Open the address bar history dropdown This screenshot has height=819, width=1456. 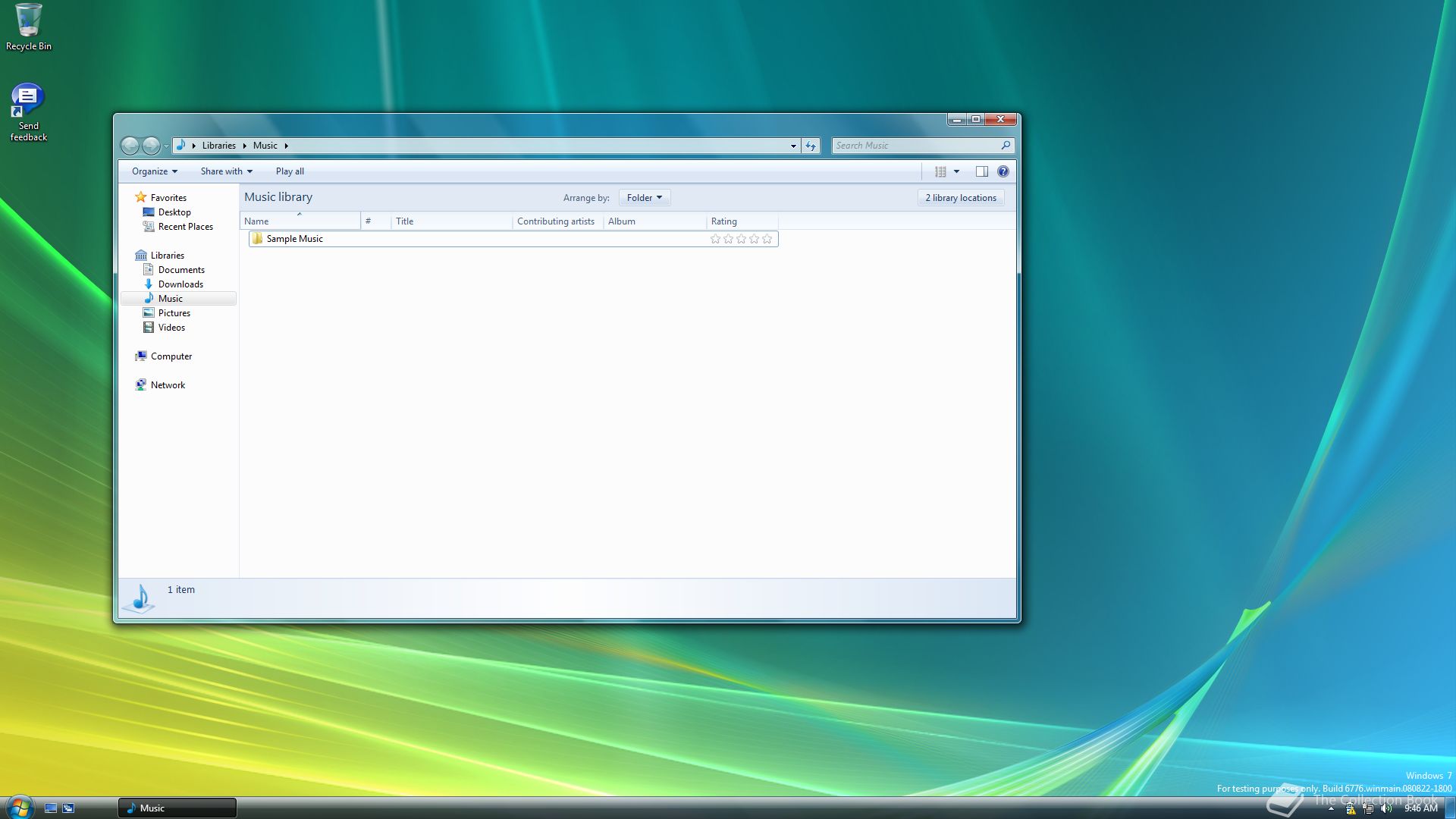pos(793,146)
